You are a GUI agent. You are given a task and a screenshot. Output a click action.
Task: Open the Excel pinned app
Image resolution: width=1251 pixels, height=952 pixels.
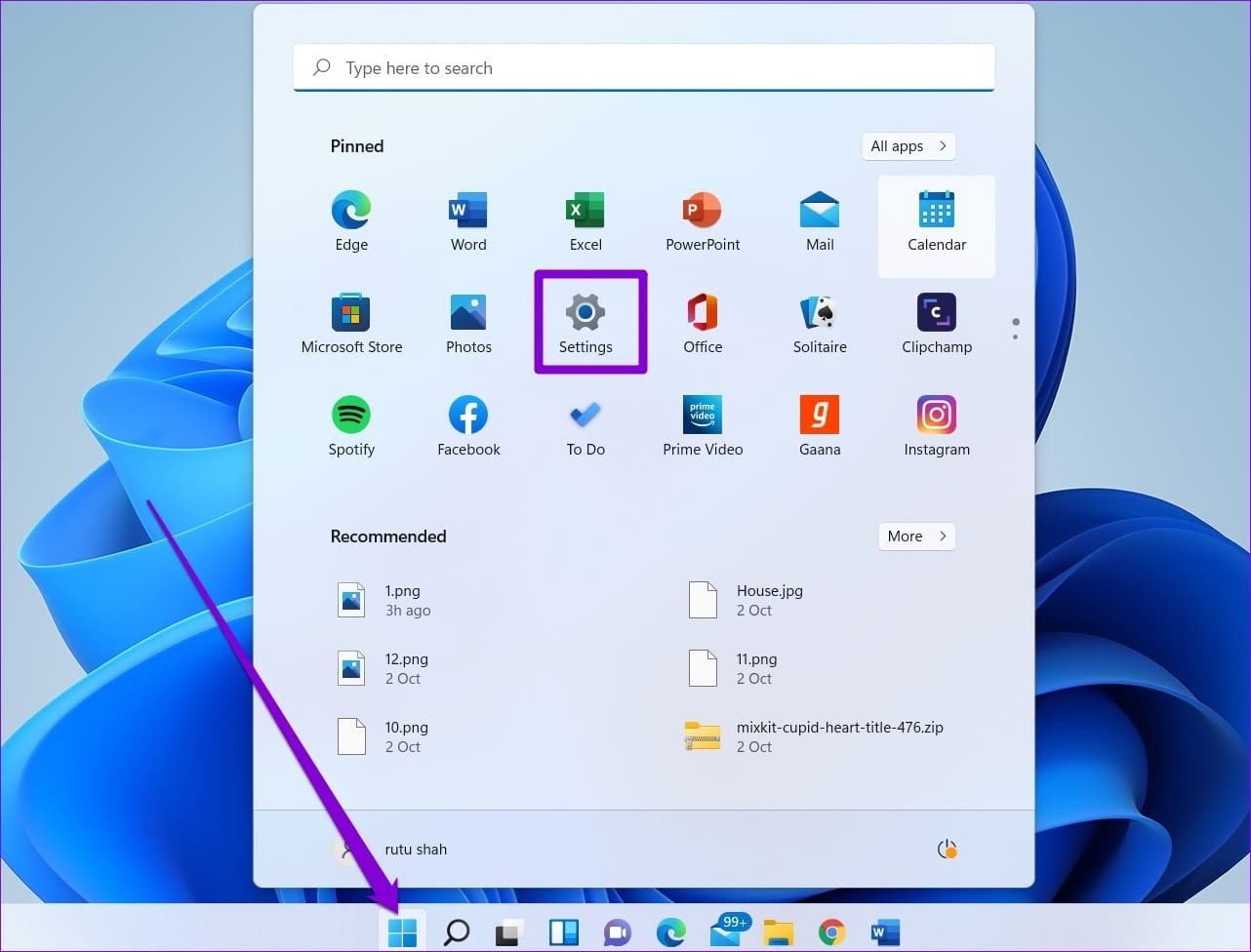click(x=585, y=220)
